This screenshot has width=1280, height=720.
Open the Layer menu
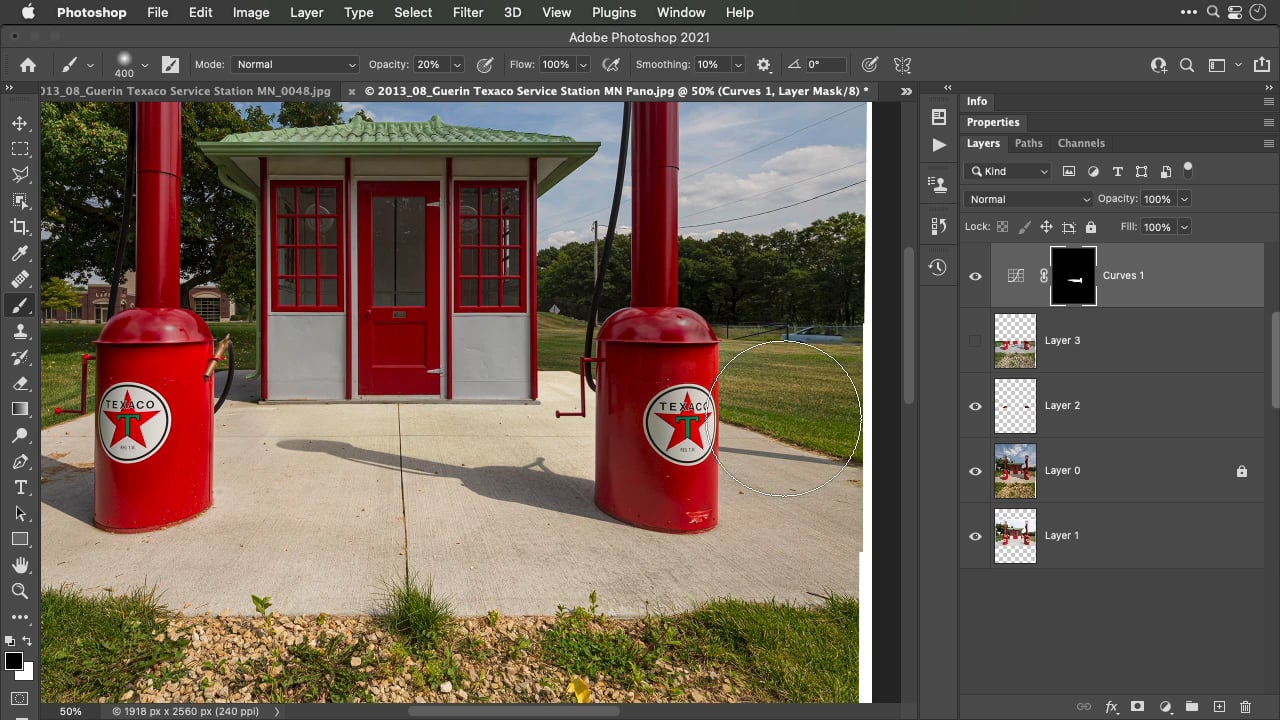click(306, 12)
